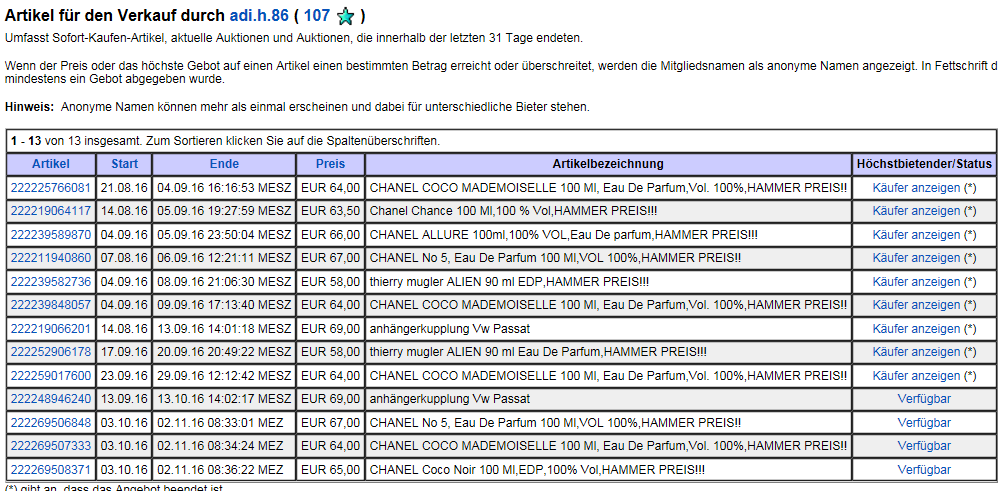998x491 pixels.
Task: Open article 222252906178
Action: tap(51, 352)
